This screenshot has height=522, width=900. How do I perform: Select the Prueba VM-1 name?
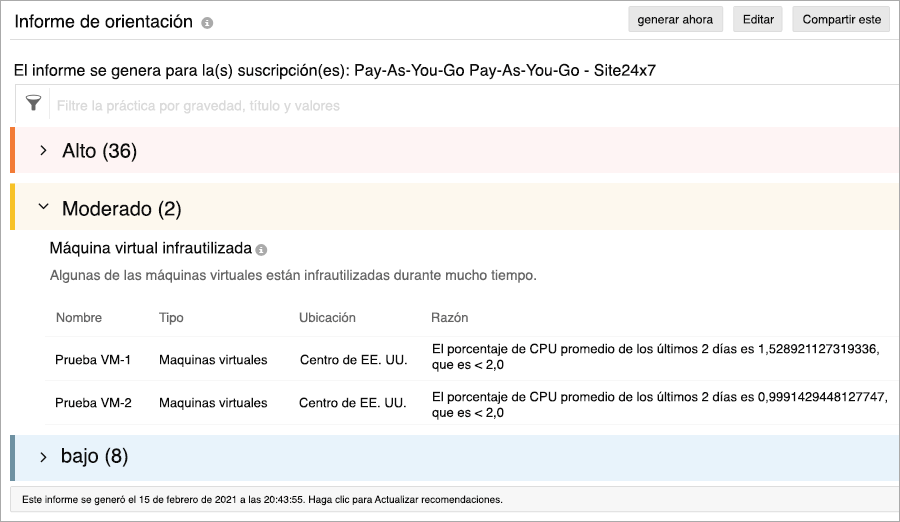coord(93,360)
